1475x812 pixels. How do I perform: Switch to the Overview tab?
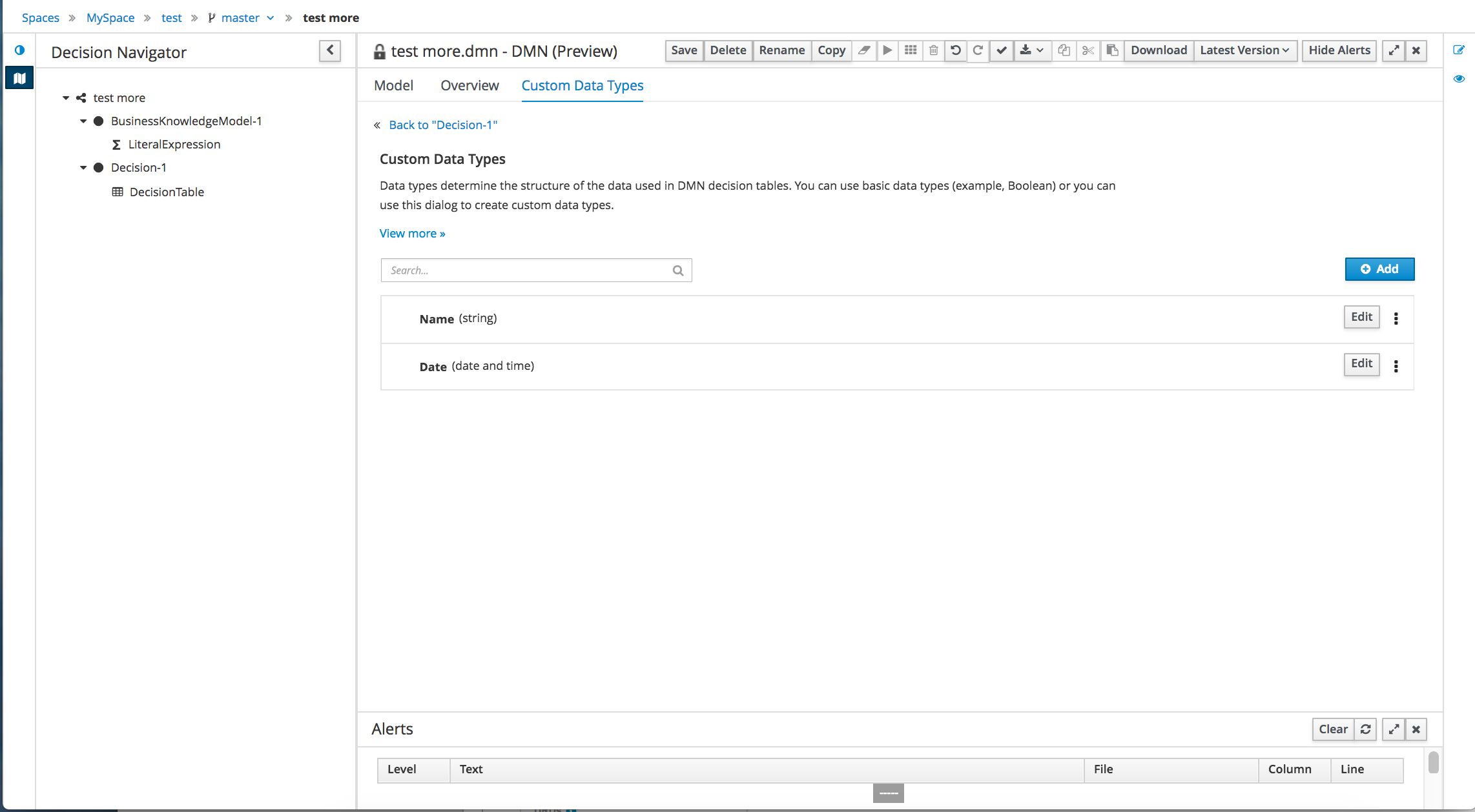(469, 85)
